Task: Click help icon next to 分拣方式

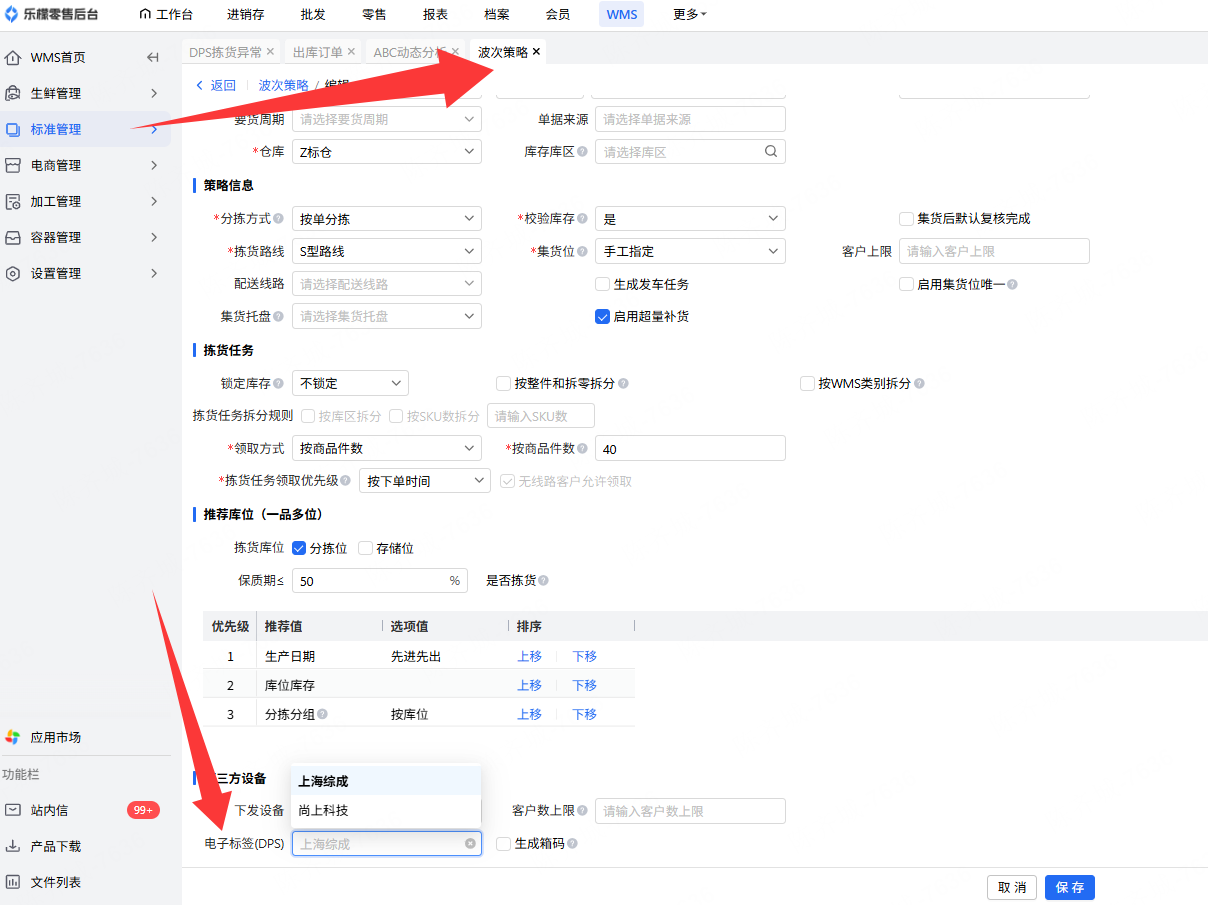Action: [279, 218]
